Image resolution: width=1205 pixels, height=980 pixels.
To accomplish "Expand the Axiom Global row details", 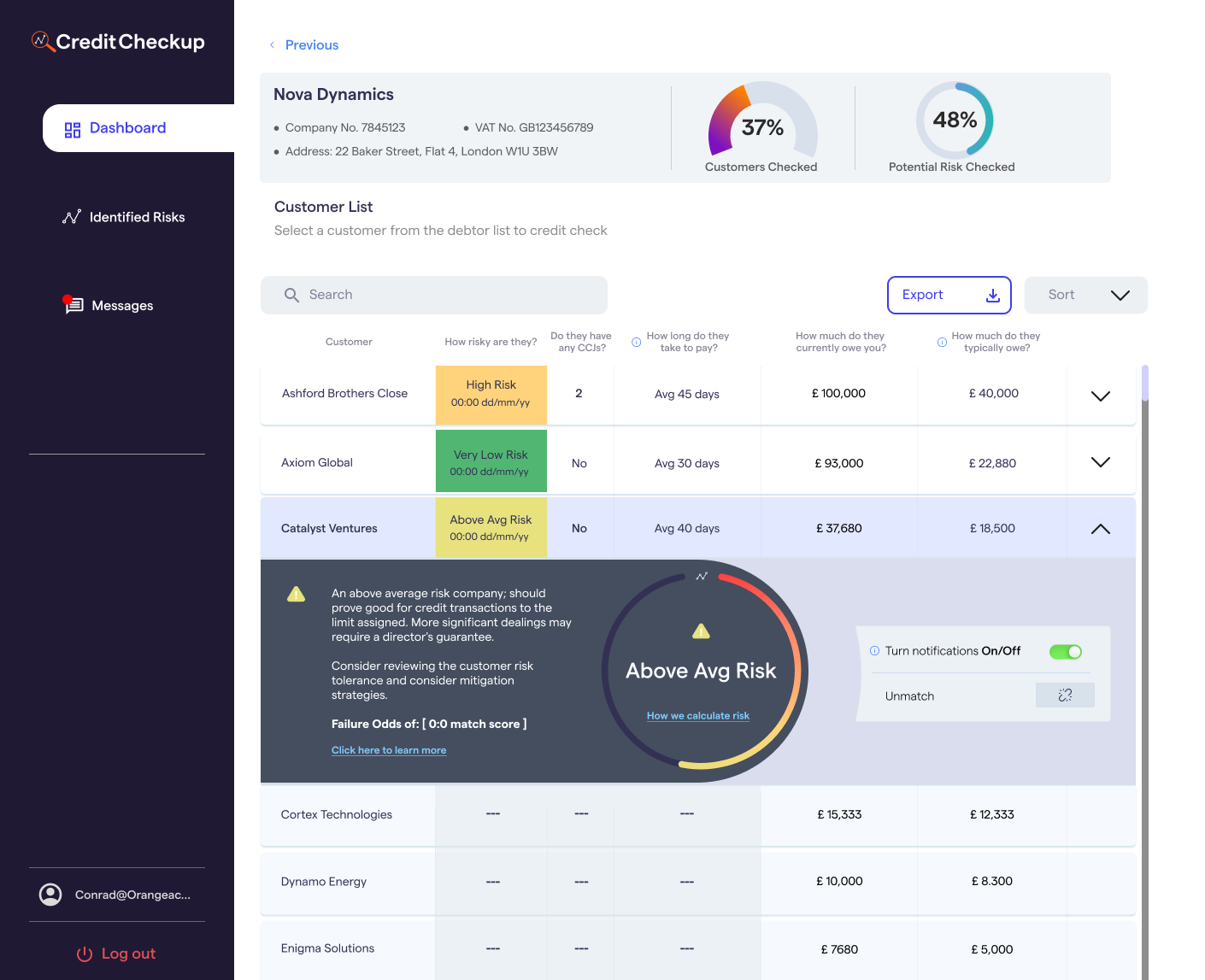I will pyautogui.click(x=1100, y=462).
